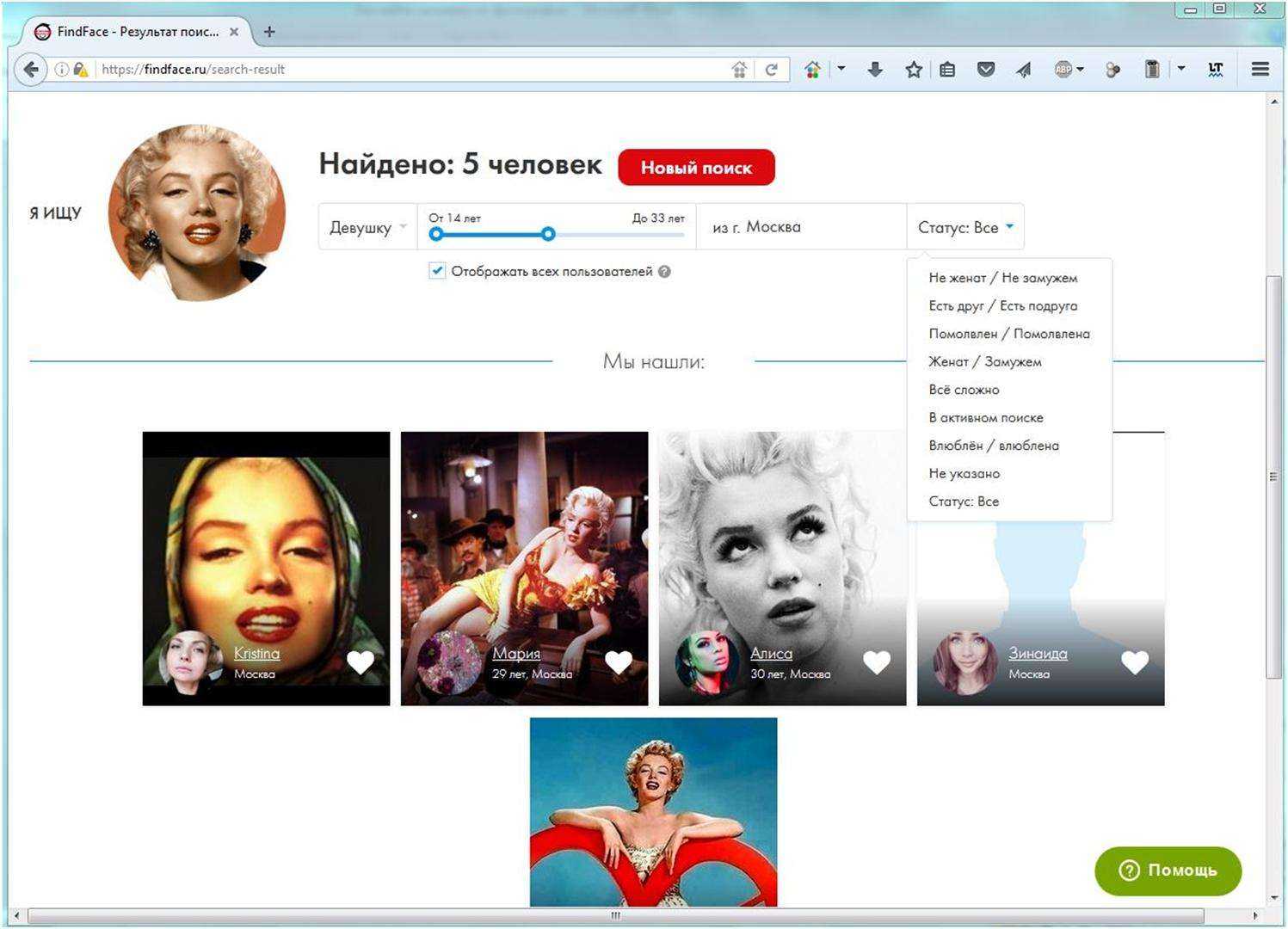
Task: Open Kristina's profile link
Action: [256, 654]
